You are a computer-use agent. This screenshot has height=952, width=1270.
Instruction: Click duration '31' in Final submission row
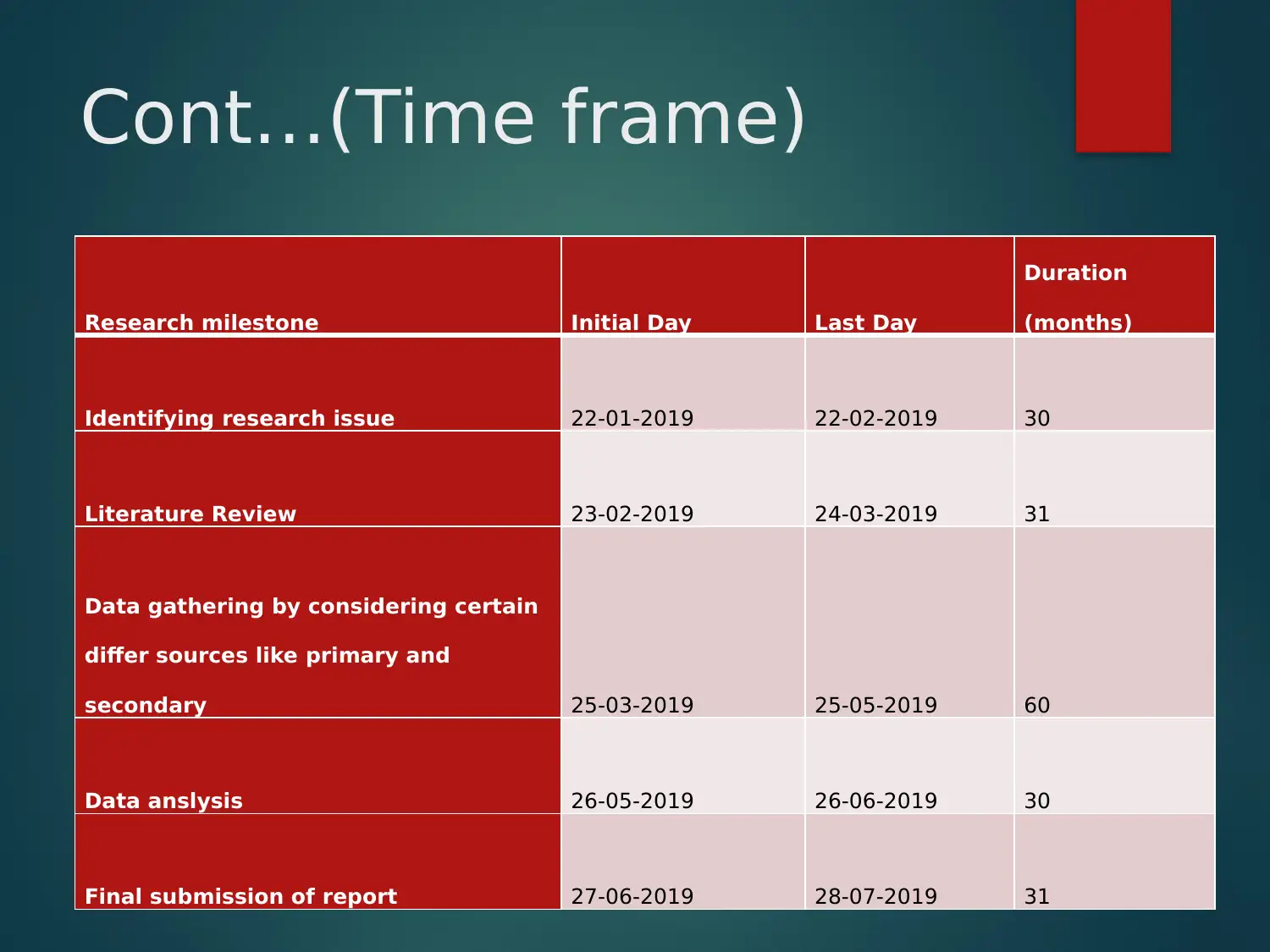(x=1114, y=861)
